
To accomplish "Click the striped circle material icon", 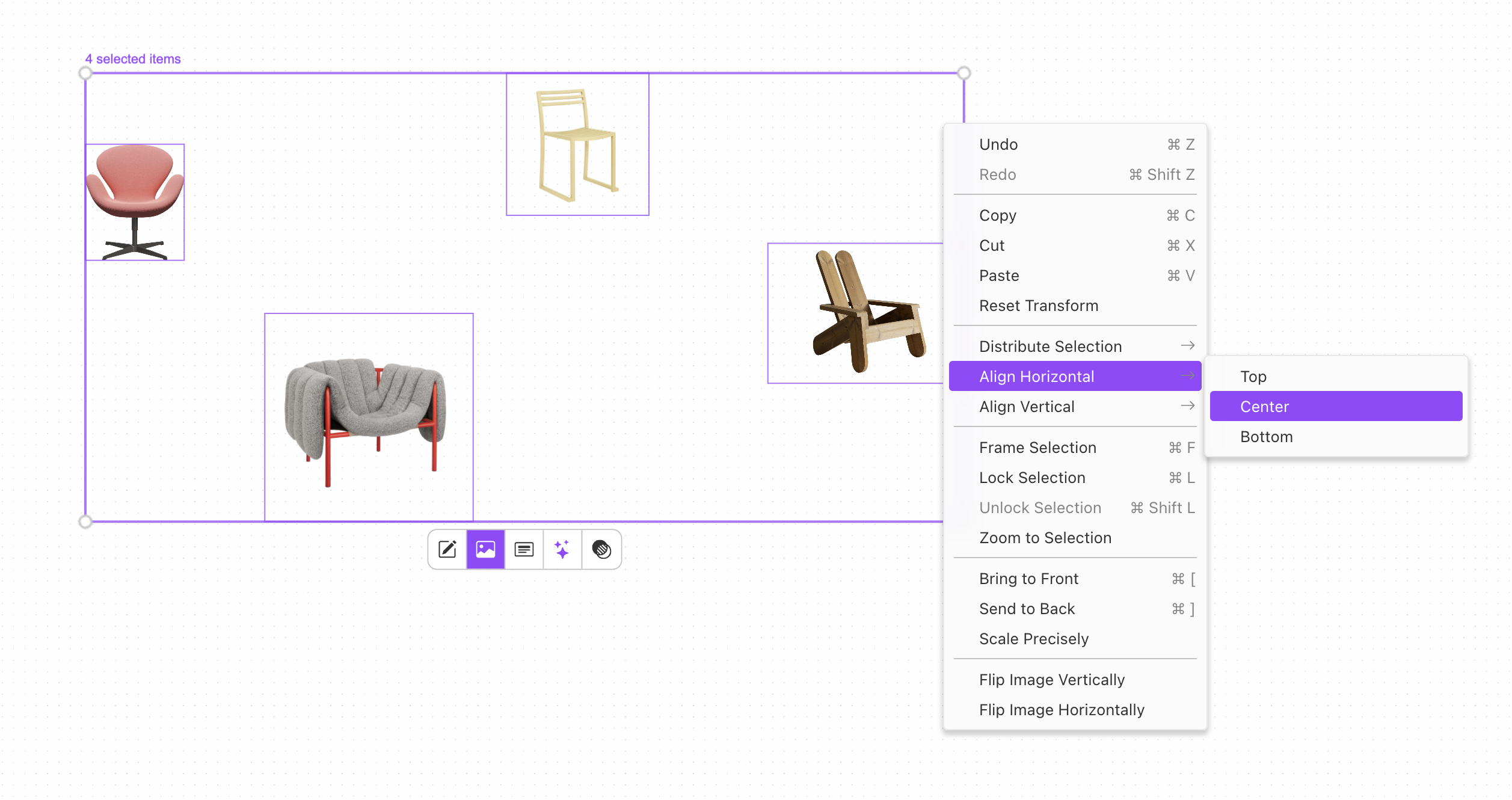I will point(601,549).
